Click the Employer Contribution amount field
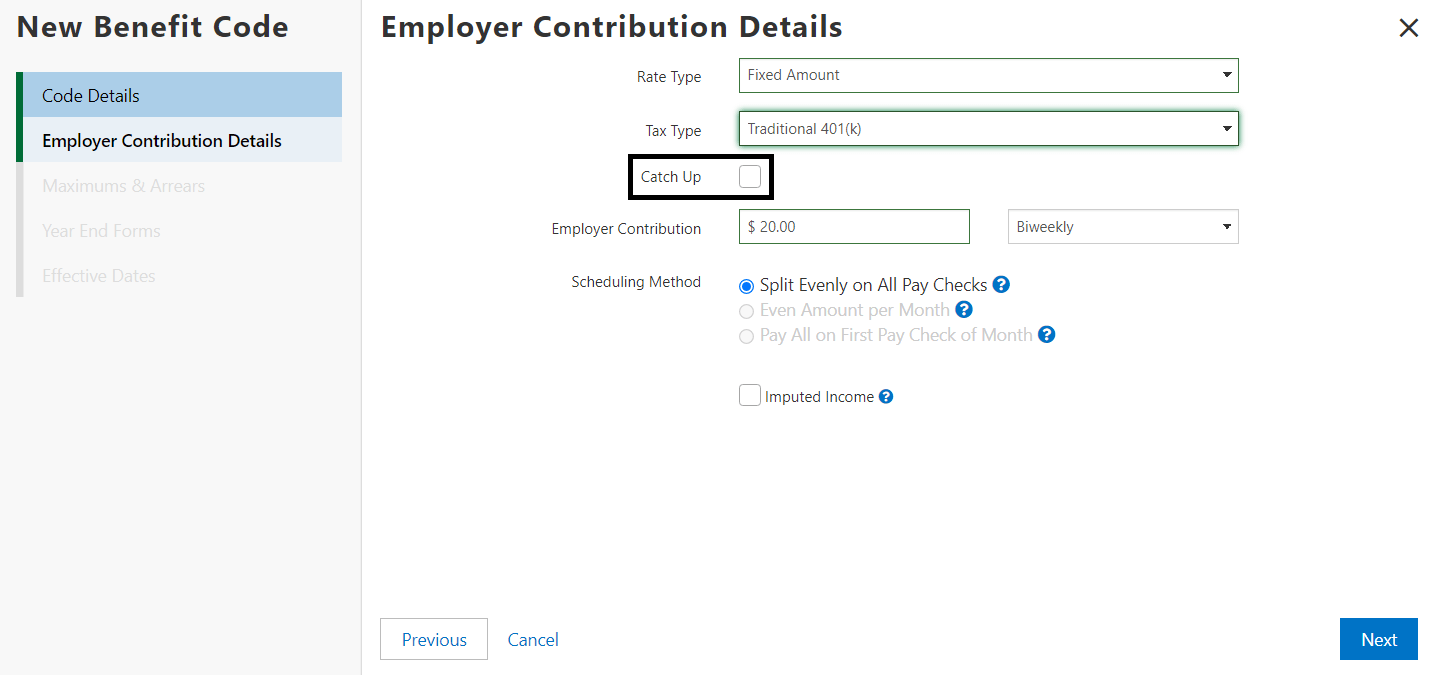This screenshot has height=675, width=1433. pyautogui.click(x=854, y=227)
